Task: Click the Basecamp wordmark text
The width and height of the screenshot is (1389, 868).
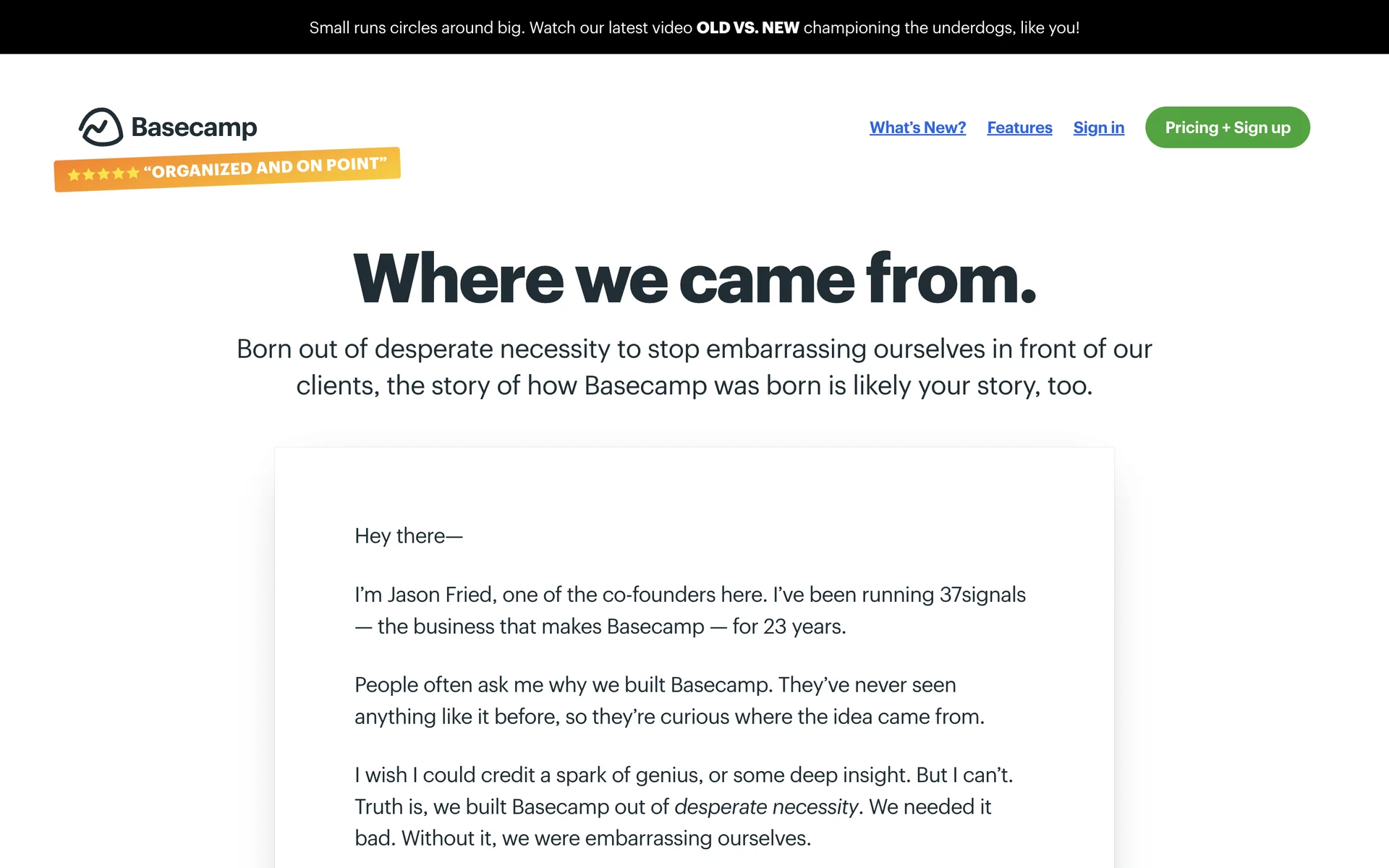Action: click(194, 127)
